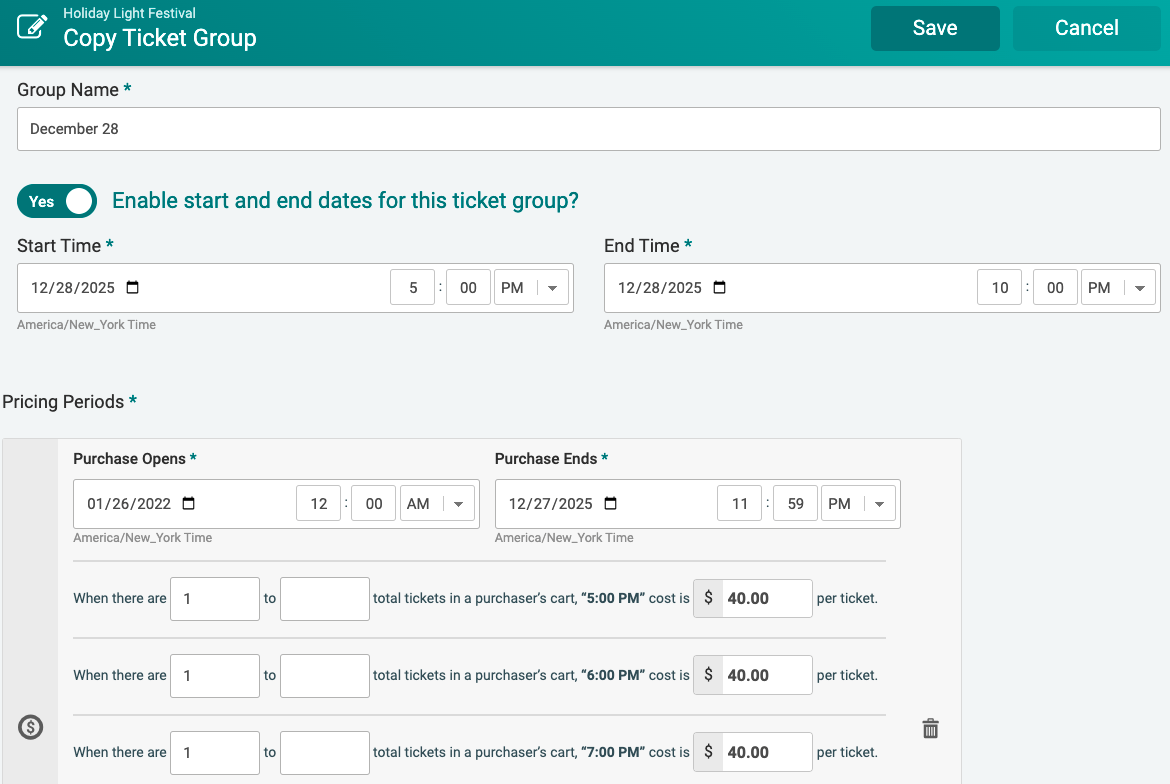This screenshot has height=784, width=1170.
Task: Open the Purchase Opens calendar picker icon
Action: click(x=189, y=504)
